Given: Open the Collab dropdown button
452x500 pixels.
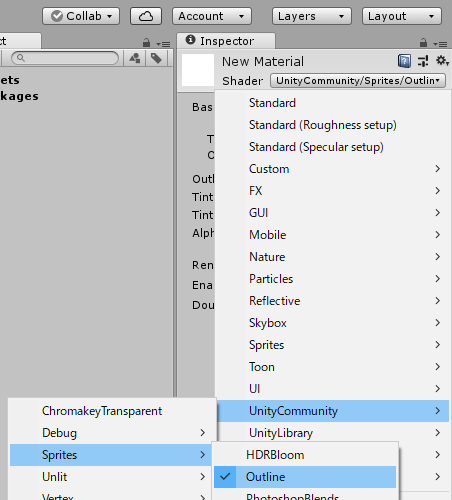Looking at the screenshot, I should pyautogui.click(x=81, y=16).
